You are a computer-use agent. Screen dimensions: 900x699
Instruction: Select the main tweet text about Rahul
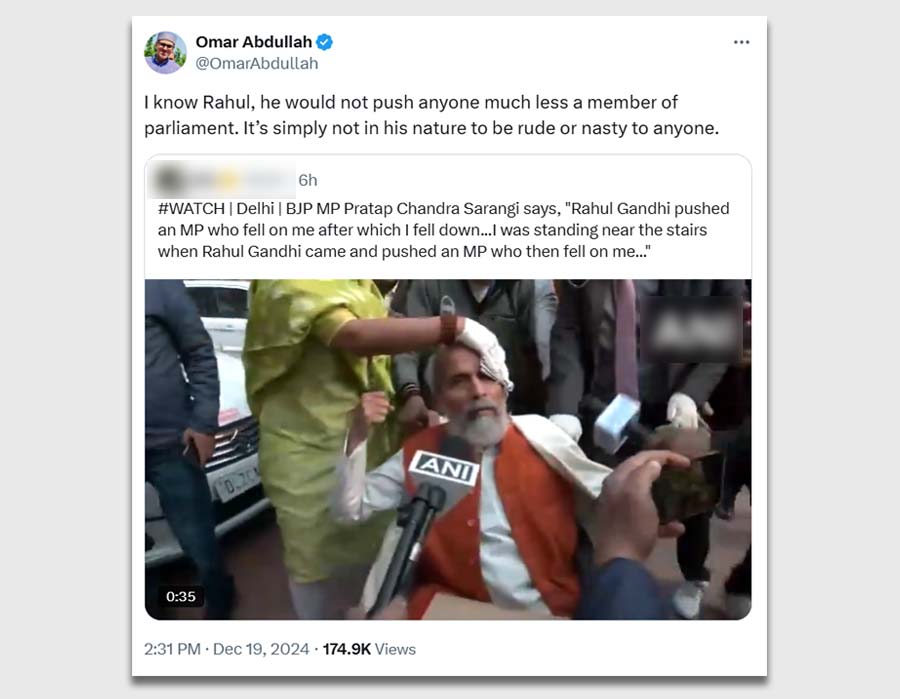[x=431, y=115]
